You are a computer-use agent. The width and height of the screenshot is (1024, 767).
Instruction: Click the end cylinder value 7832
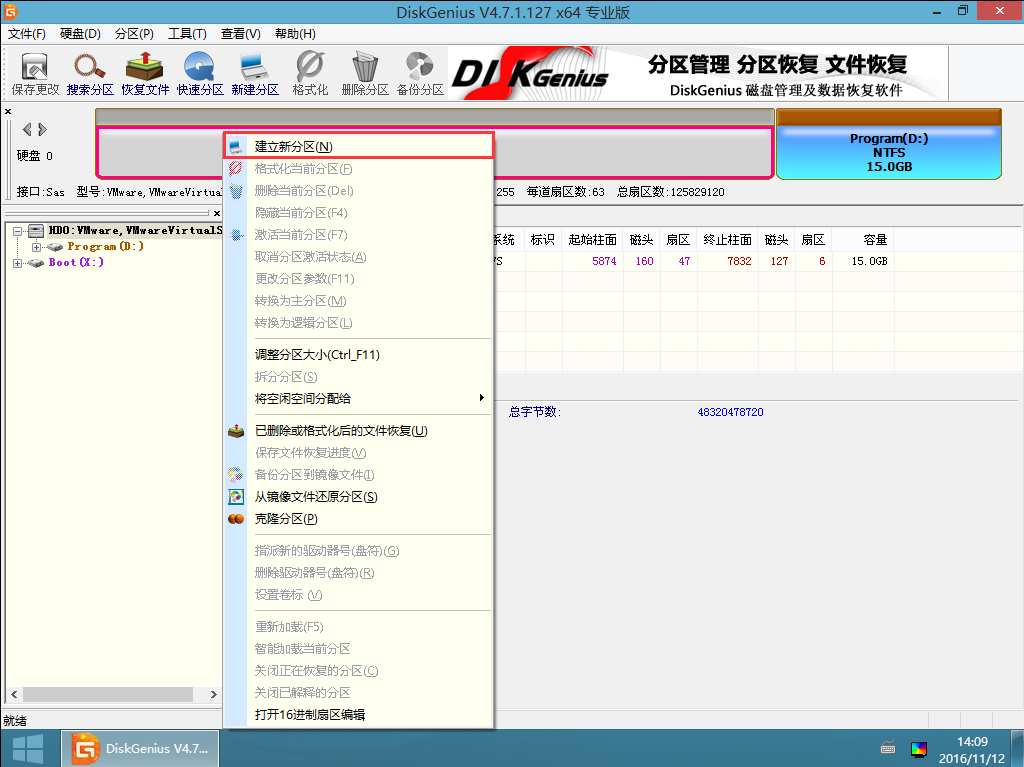pos(739,261)
